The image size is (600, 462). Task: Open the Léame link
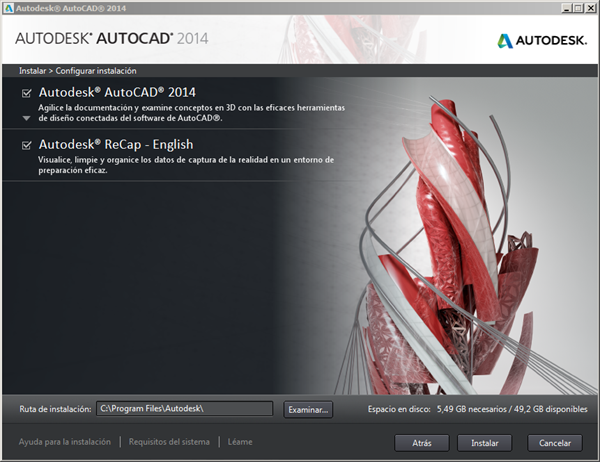pyautogui.click(x=240, y=442)
